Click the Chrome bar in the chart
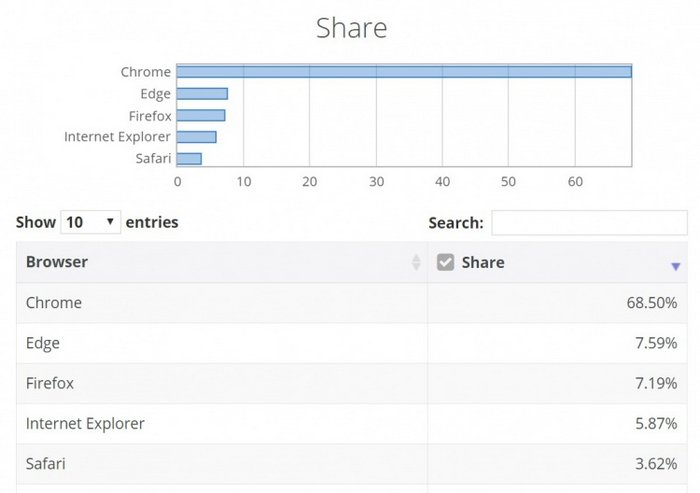 (404, 72)
